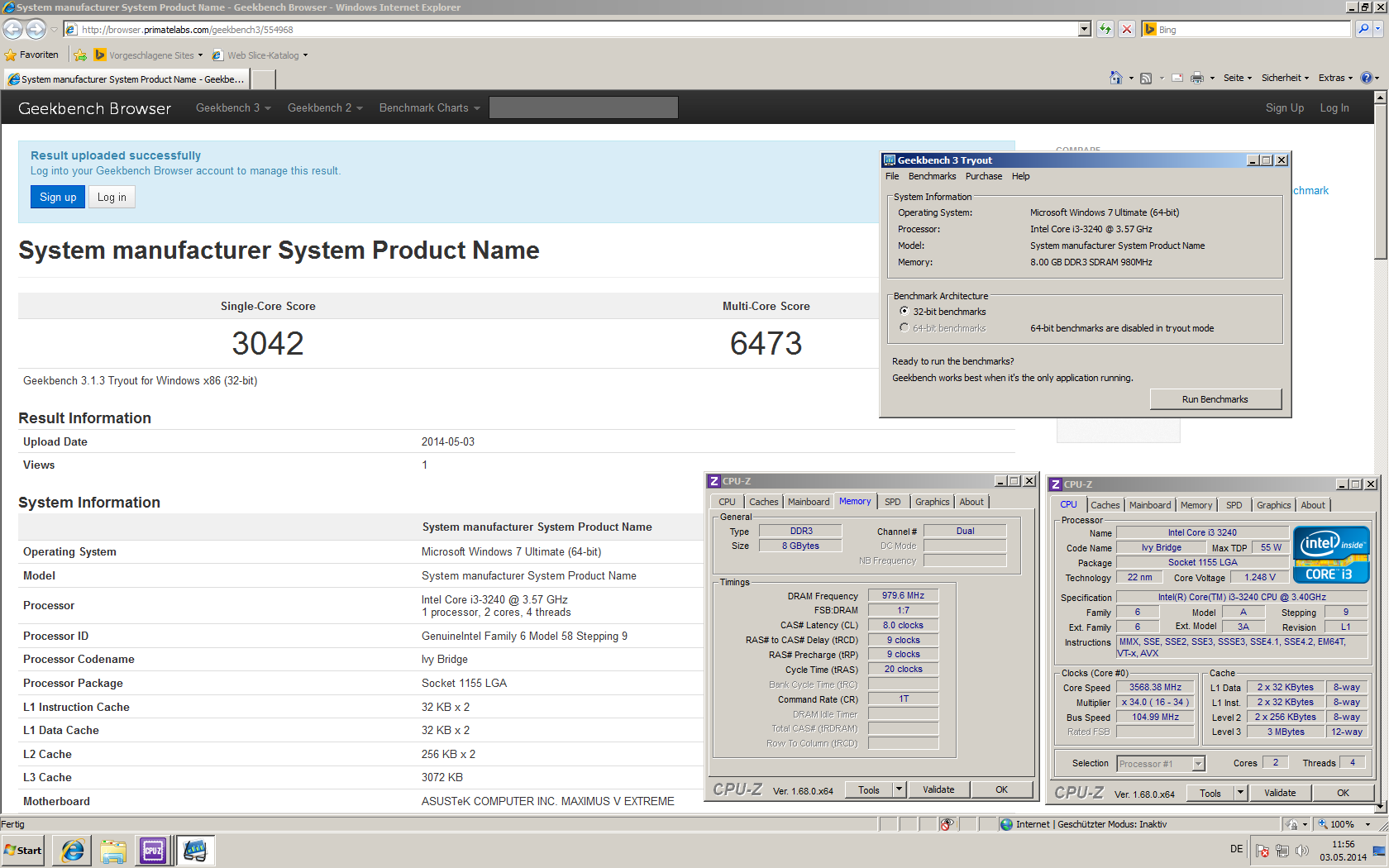Open the Benchmarks menu in Geekbench
1389x868 pixels.
pos(932,176)
